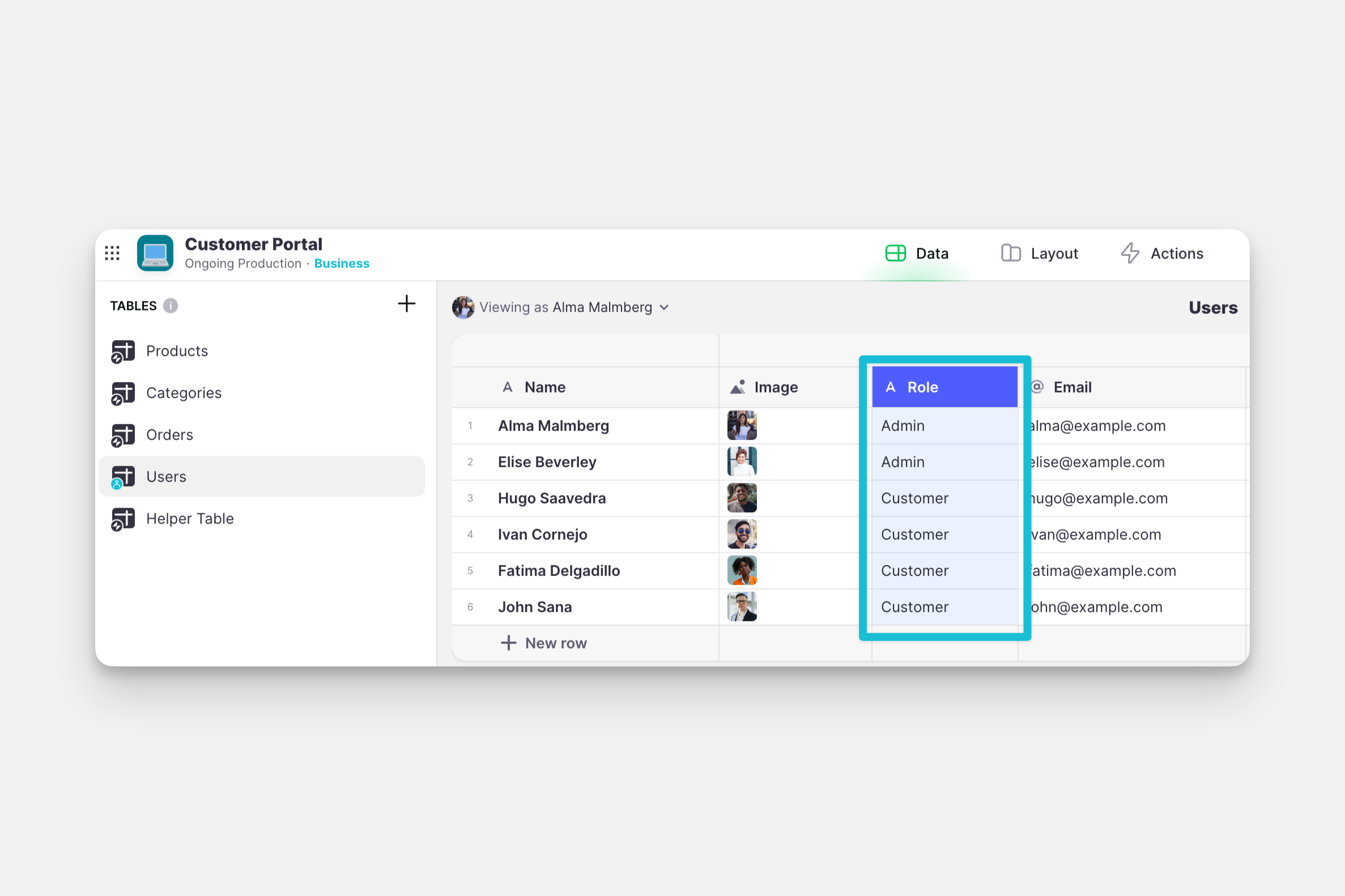The image size is (1345, 896).
Task: Select the highlighted Role column header
Action: 944,387
